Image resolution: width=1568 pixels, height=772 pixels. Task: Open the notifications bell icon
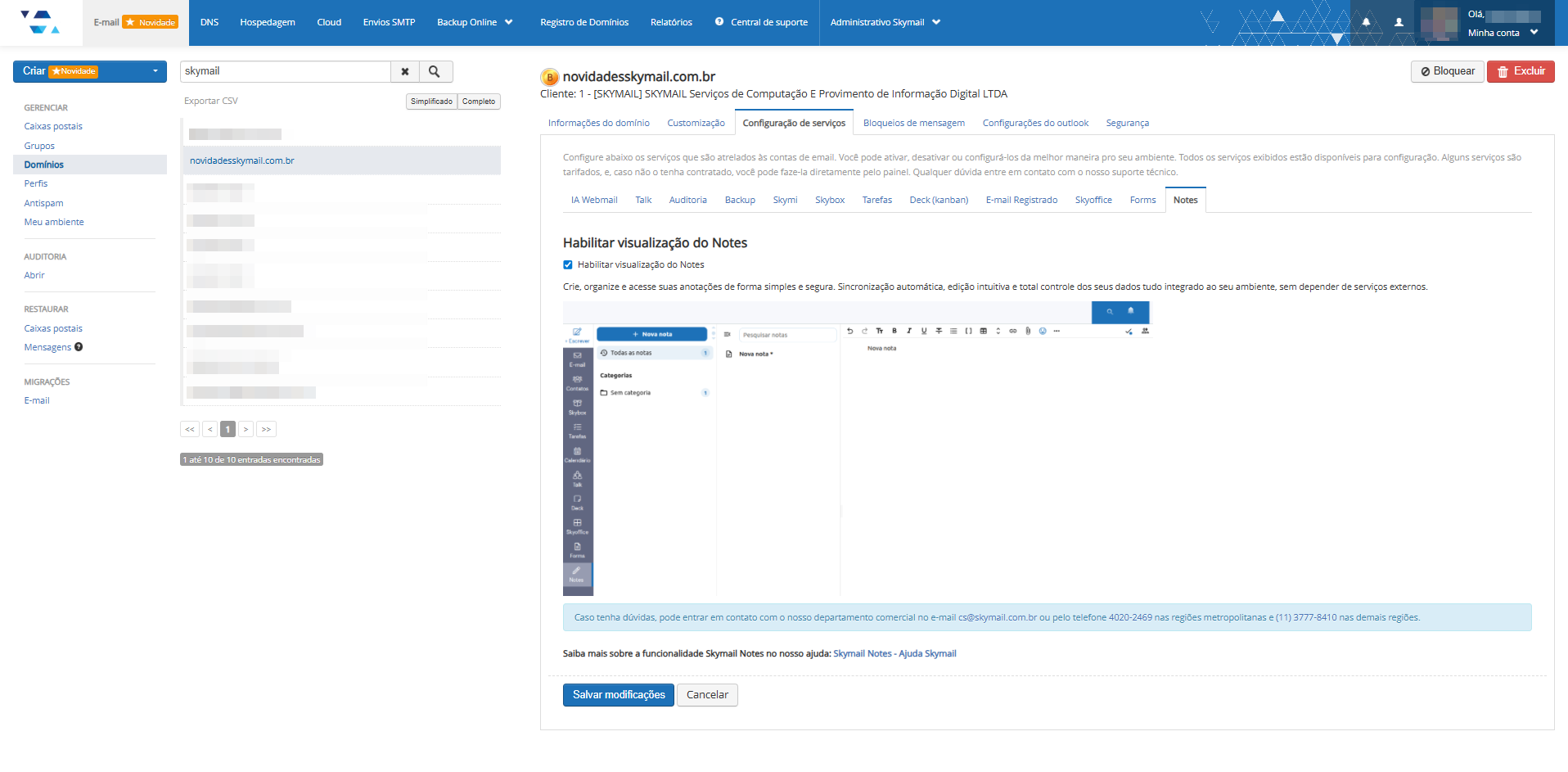[1366, 22]
